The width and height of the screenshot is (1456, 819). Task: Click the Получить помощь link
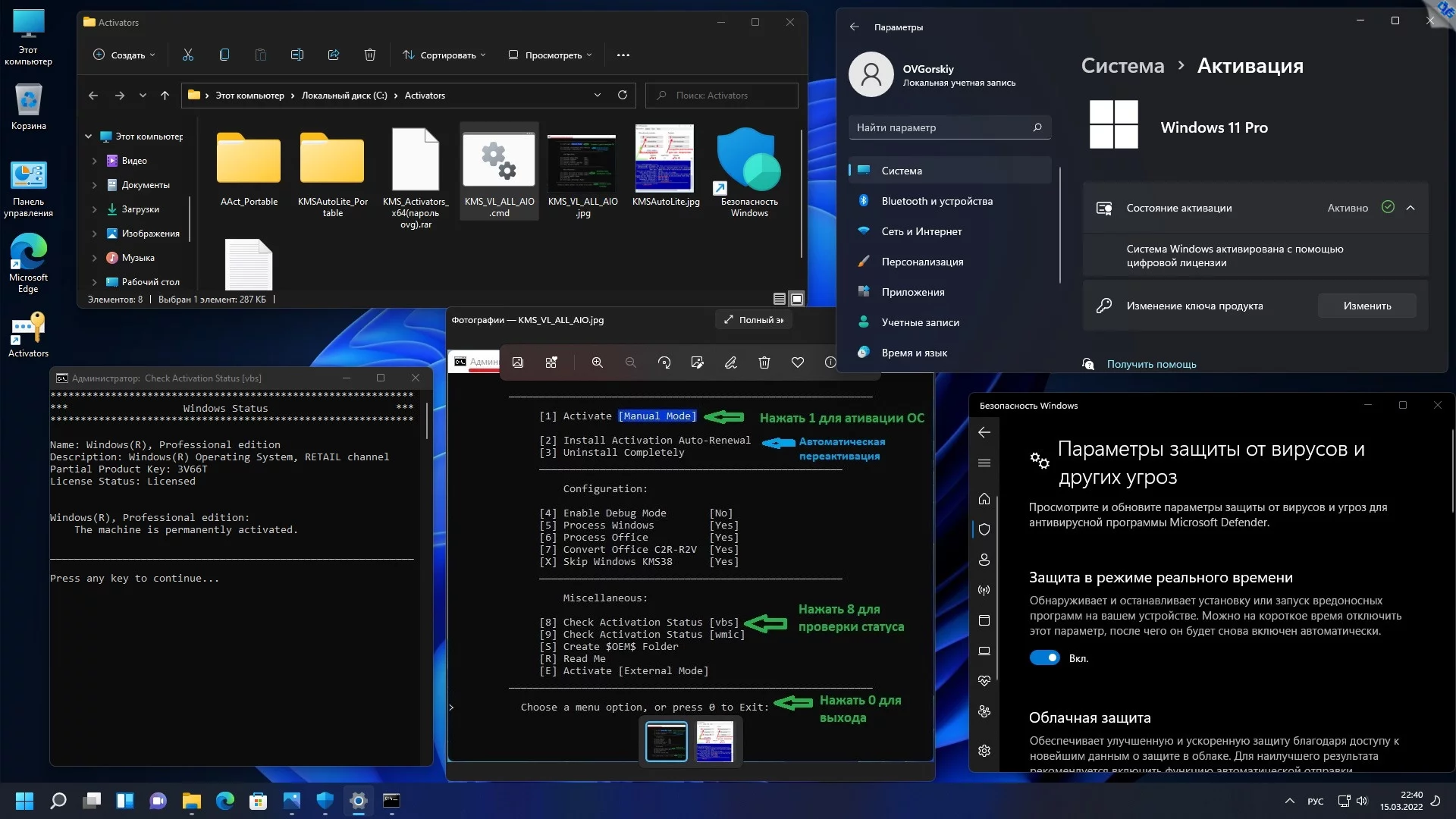(1151, 365)
